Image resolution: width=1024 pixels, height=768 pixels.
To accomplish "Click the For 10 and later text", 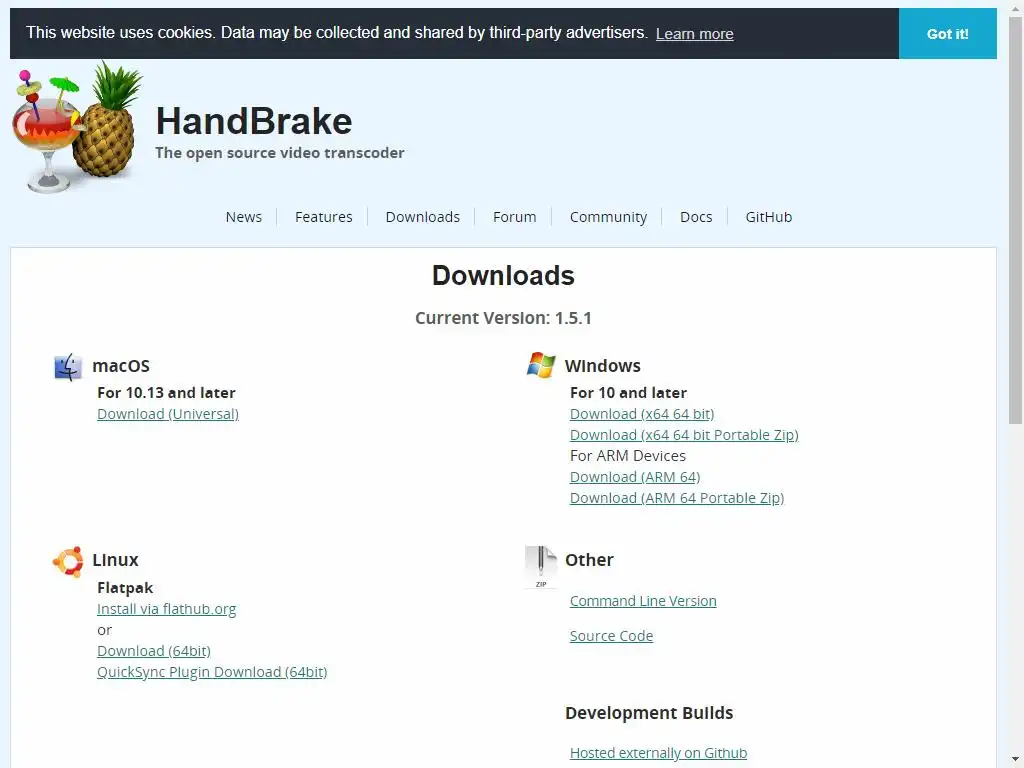I will [x=628, y=392].
